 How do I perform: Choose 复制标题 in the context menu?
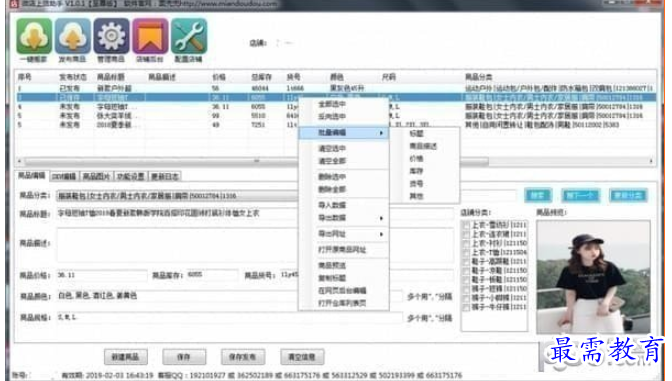[344, 278]
